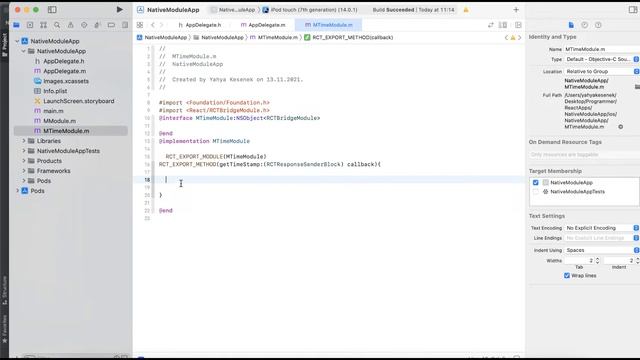Image resolution: width=640 pixels, height=360 pixels.
Task: Toggle the Wrap lines checkbox
Action: pos(567,276)
